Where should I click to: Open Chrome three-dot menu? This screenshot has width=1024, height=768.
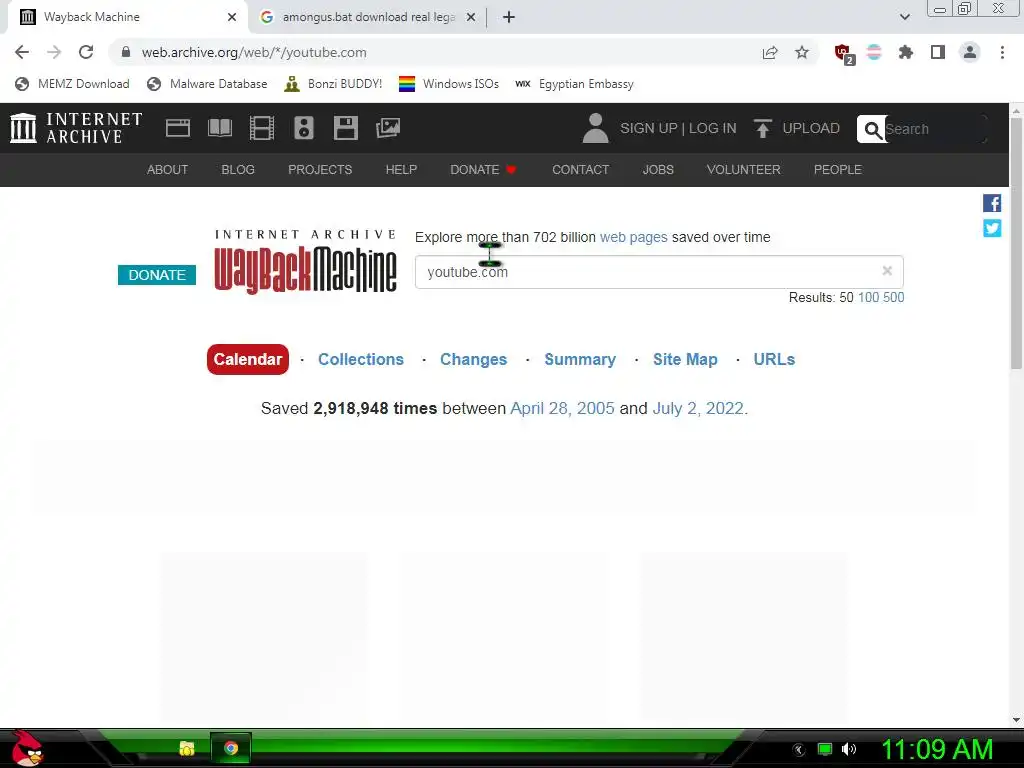click(1002, 52)
